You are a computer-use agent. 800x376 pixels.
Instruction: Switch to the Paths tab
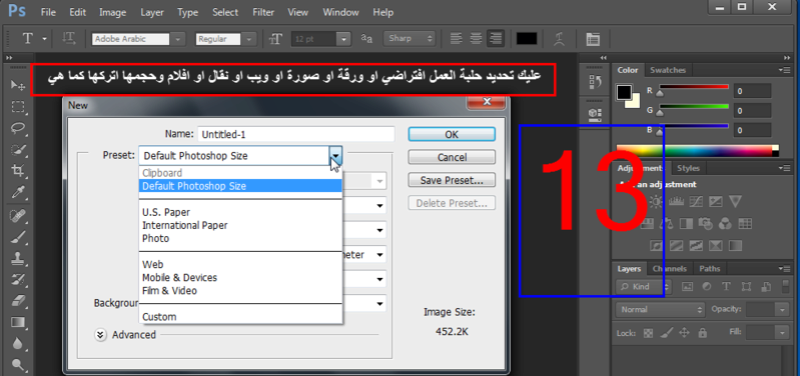click(x=710, y=268)
